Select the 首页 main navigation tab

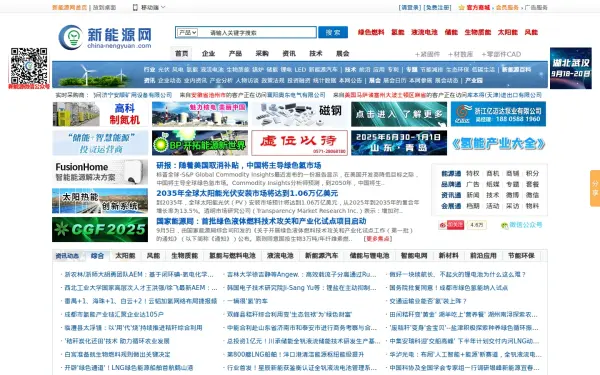pyautogui.click(x=181, y=54)
